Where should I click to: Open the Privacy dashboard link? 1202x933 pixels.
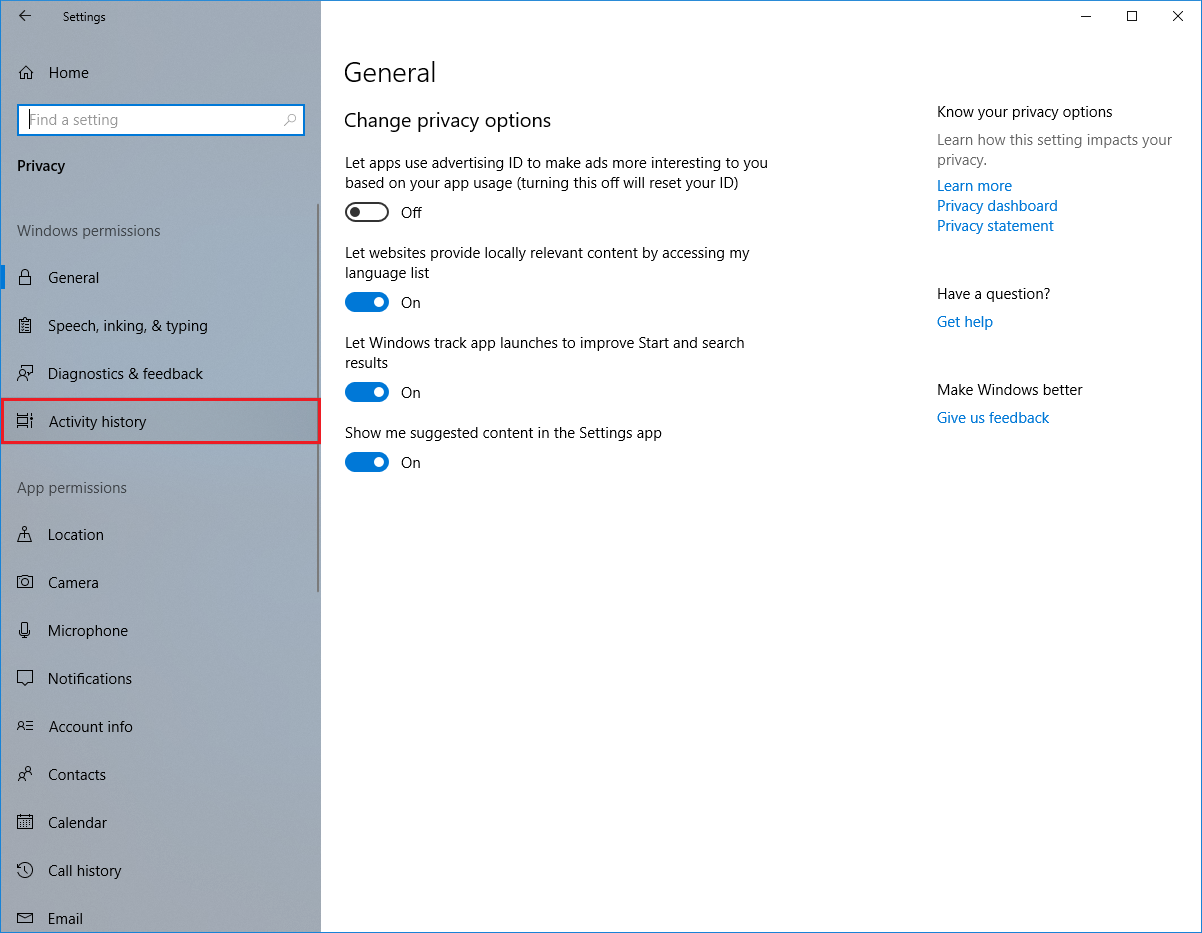pos(996,205)
